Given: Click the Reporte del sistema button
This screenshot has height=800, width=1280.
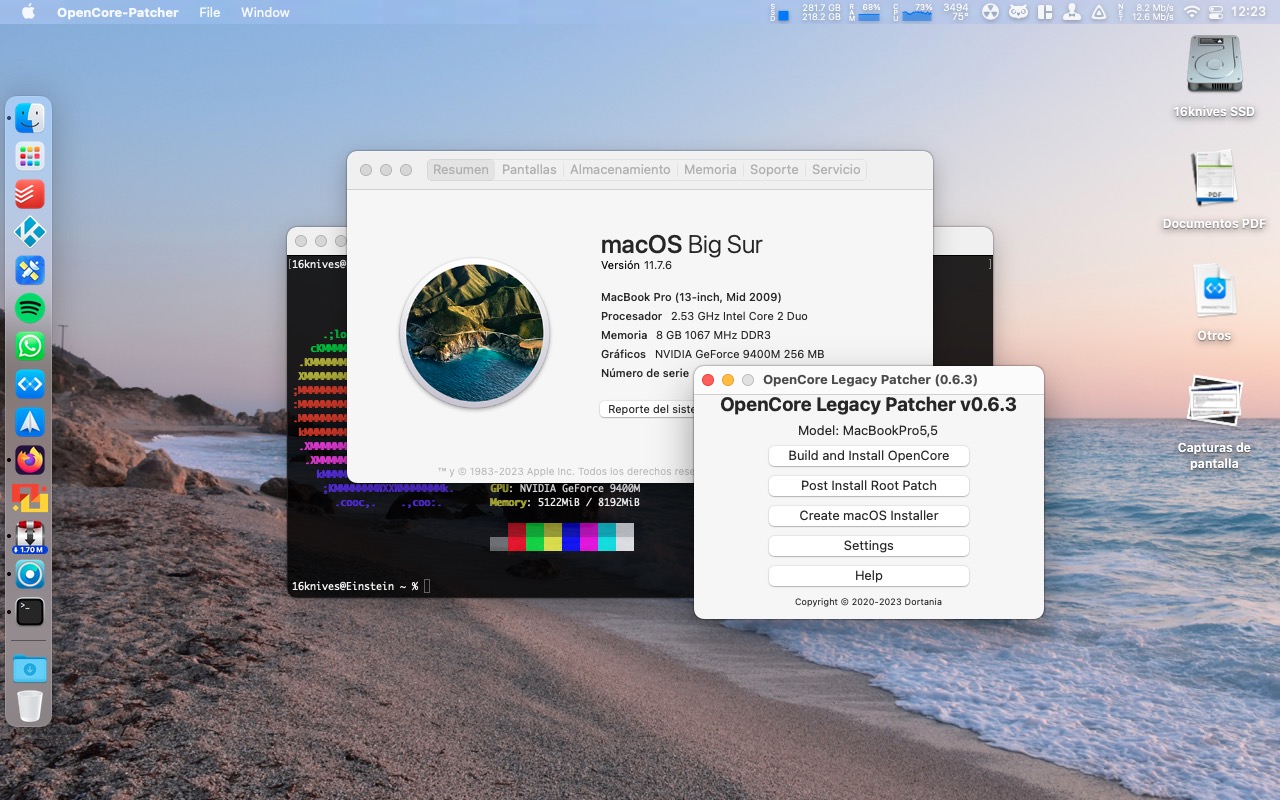Looking at the screenshot, I should click(648, 409).
